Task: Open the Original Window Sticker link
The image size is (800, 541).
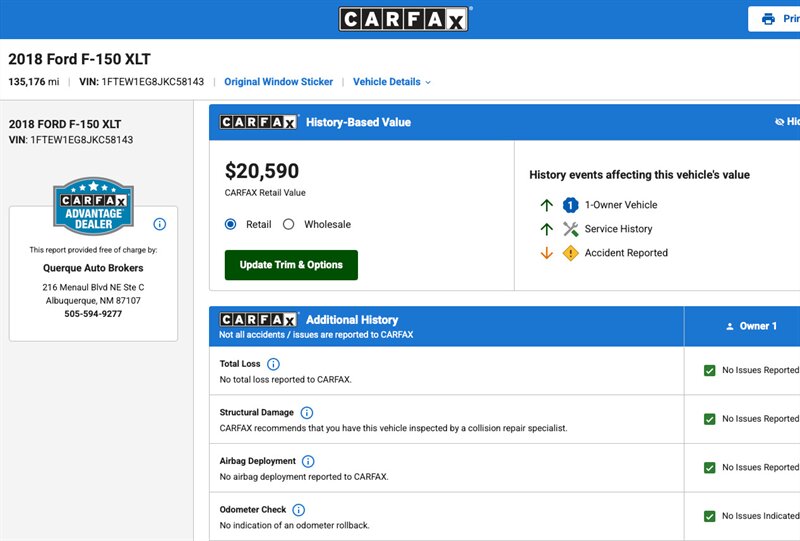Action: coord(279,82)
